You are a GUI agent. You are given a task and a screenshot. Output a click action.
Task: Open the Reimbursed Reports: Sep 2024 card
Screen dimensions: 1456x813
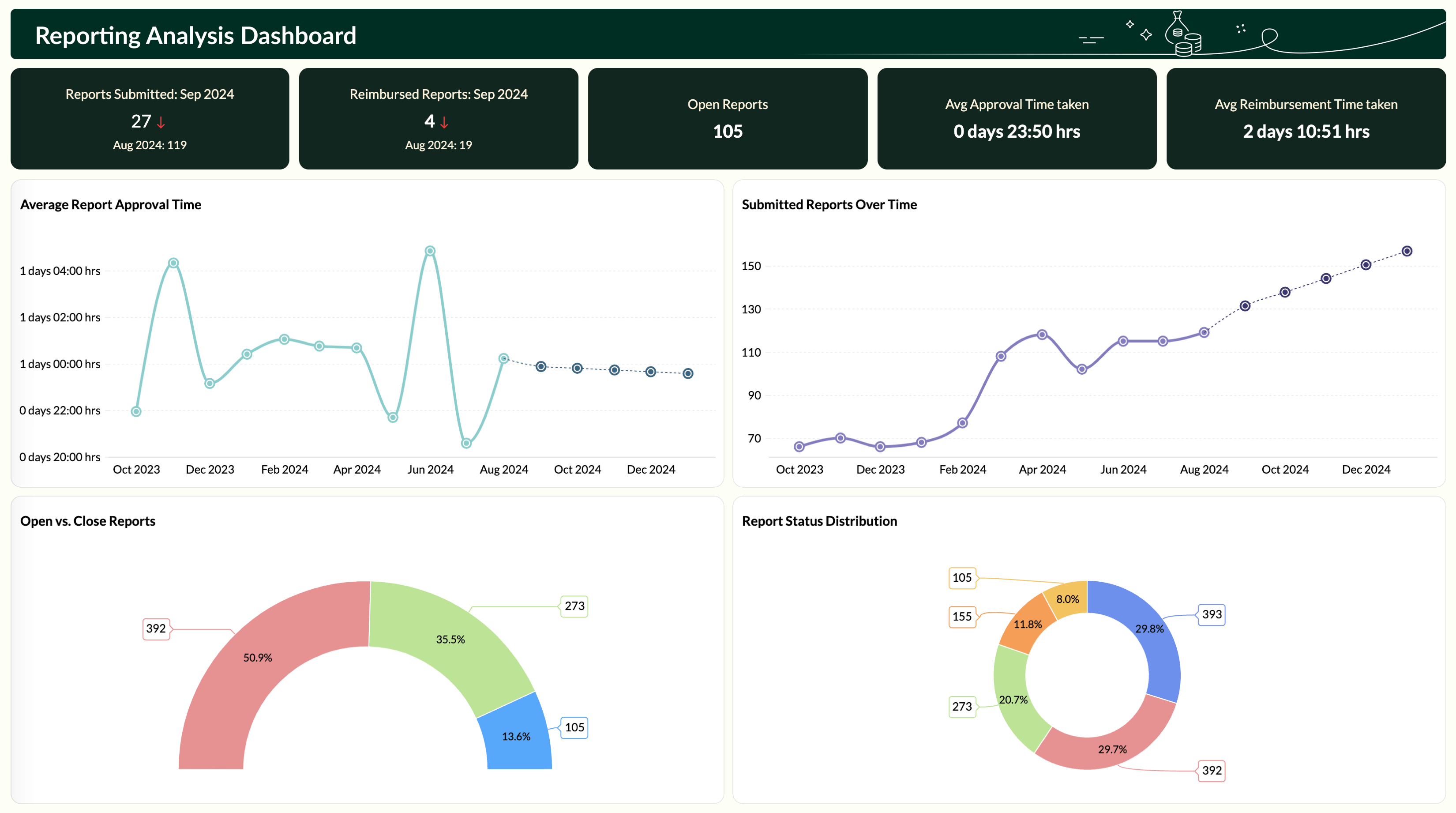[439, 119]
